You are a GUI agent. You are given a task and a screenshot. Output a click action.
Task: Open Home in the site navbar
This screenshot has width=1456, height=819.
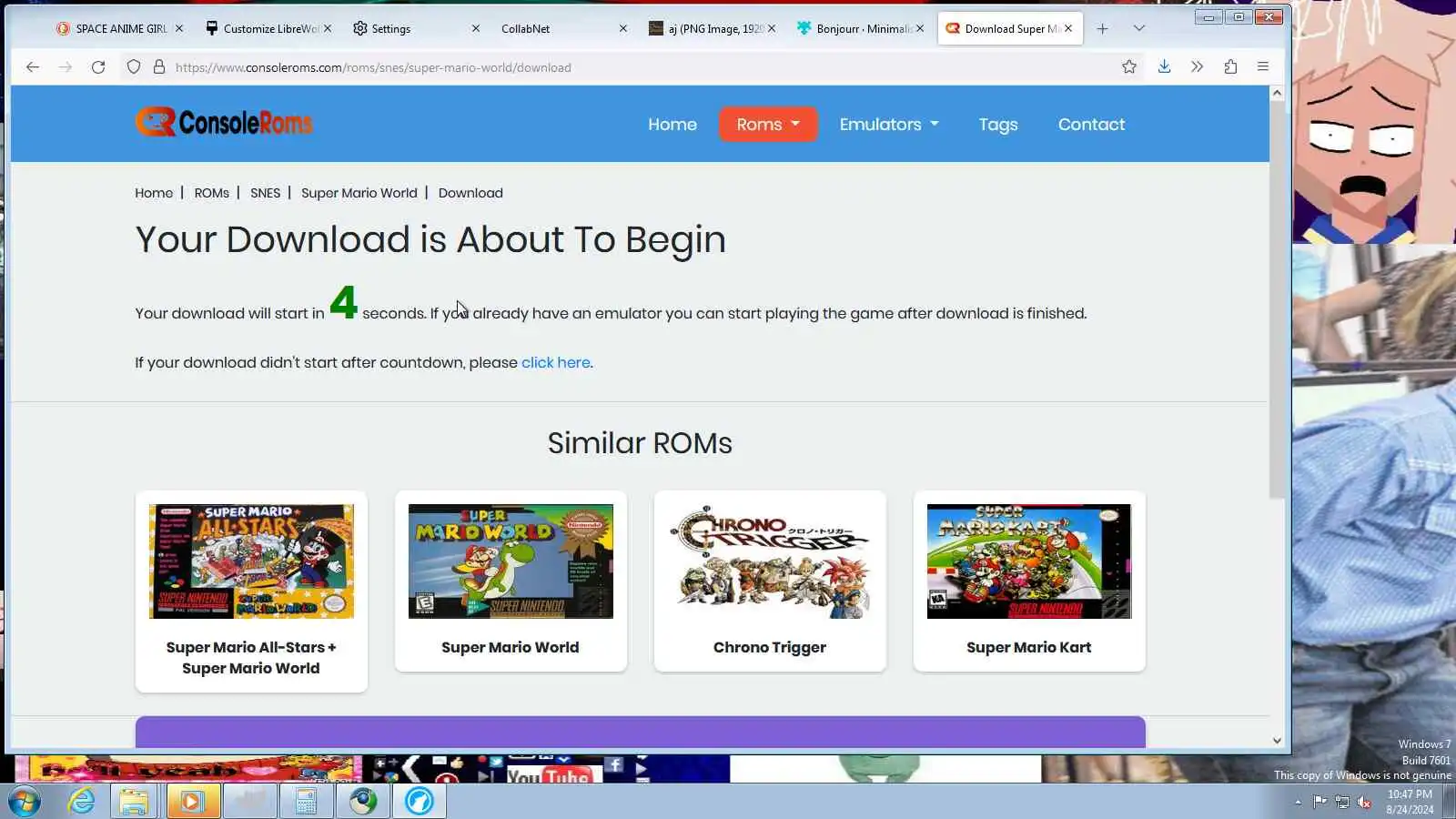(x=672, y=125)
